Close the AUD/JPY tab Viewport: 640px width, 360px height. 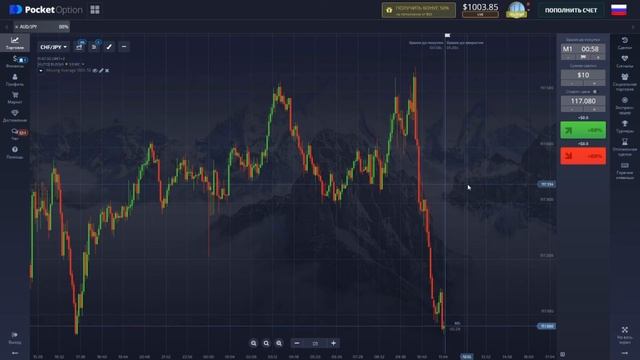16,27
